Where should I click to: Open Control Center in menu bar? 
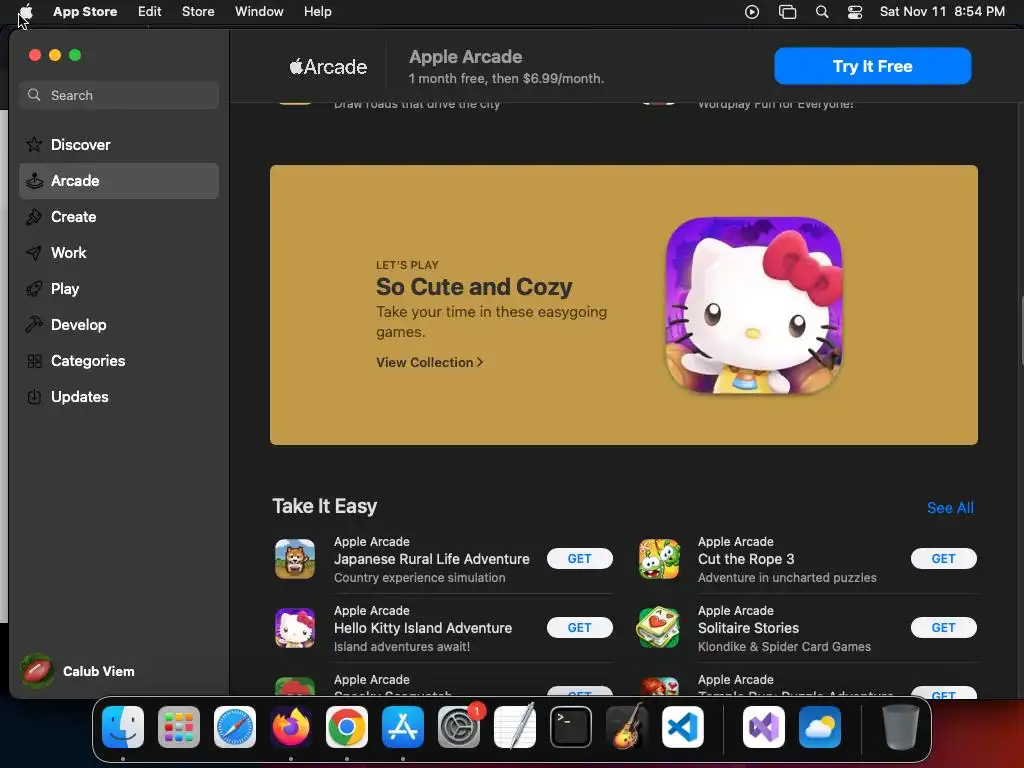click(855, 12)
